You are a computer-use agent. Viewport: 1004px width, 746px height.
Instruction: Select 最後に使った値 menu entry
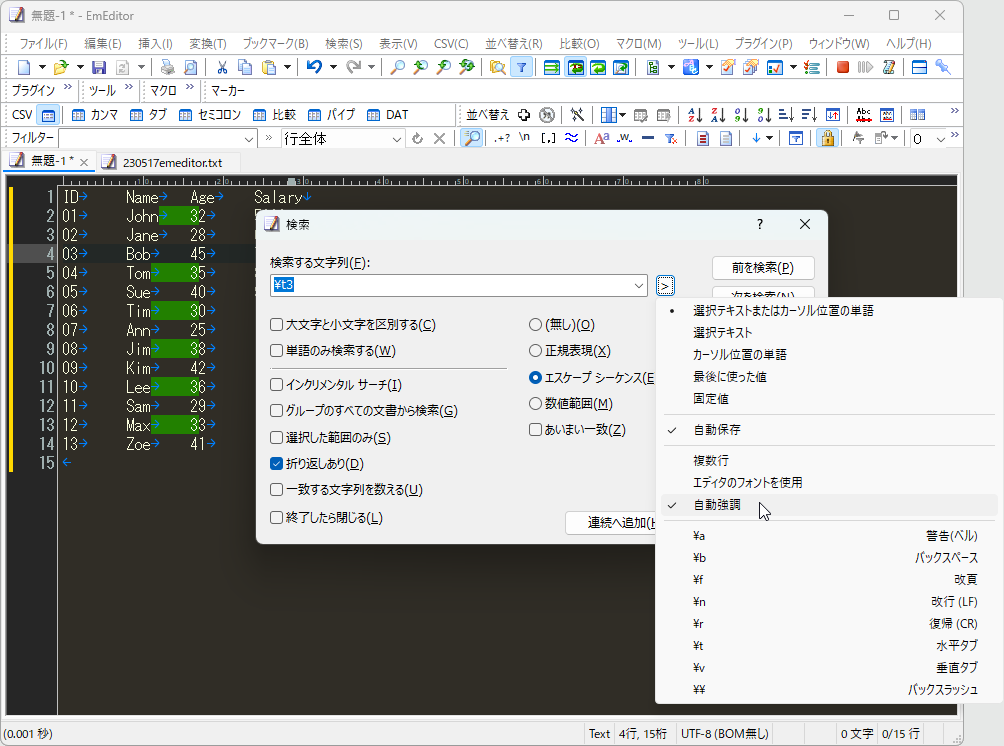[x=729, y=377]
